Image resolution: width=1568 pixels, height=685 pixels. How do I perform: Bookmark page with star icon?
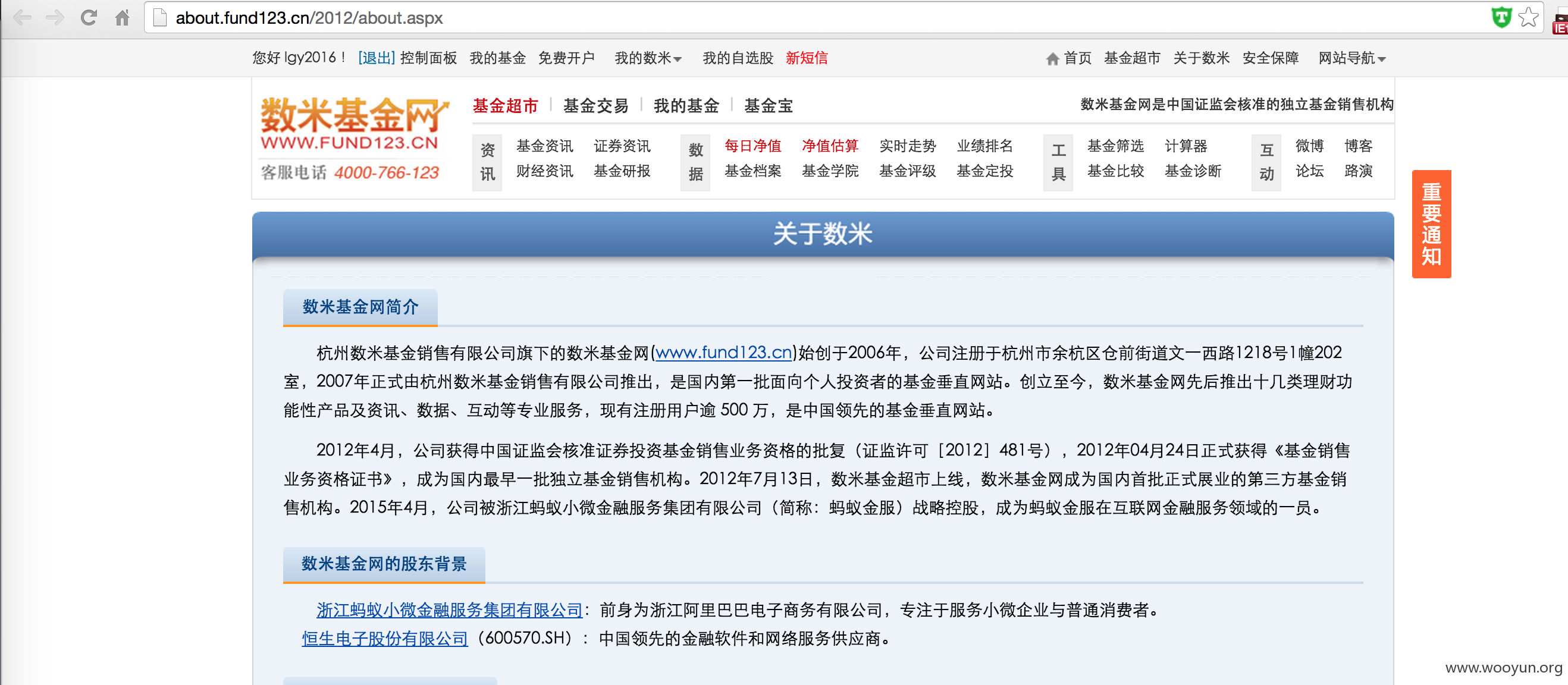1528,17
